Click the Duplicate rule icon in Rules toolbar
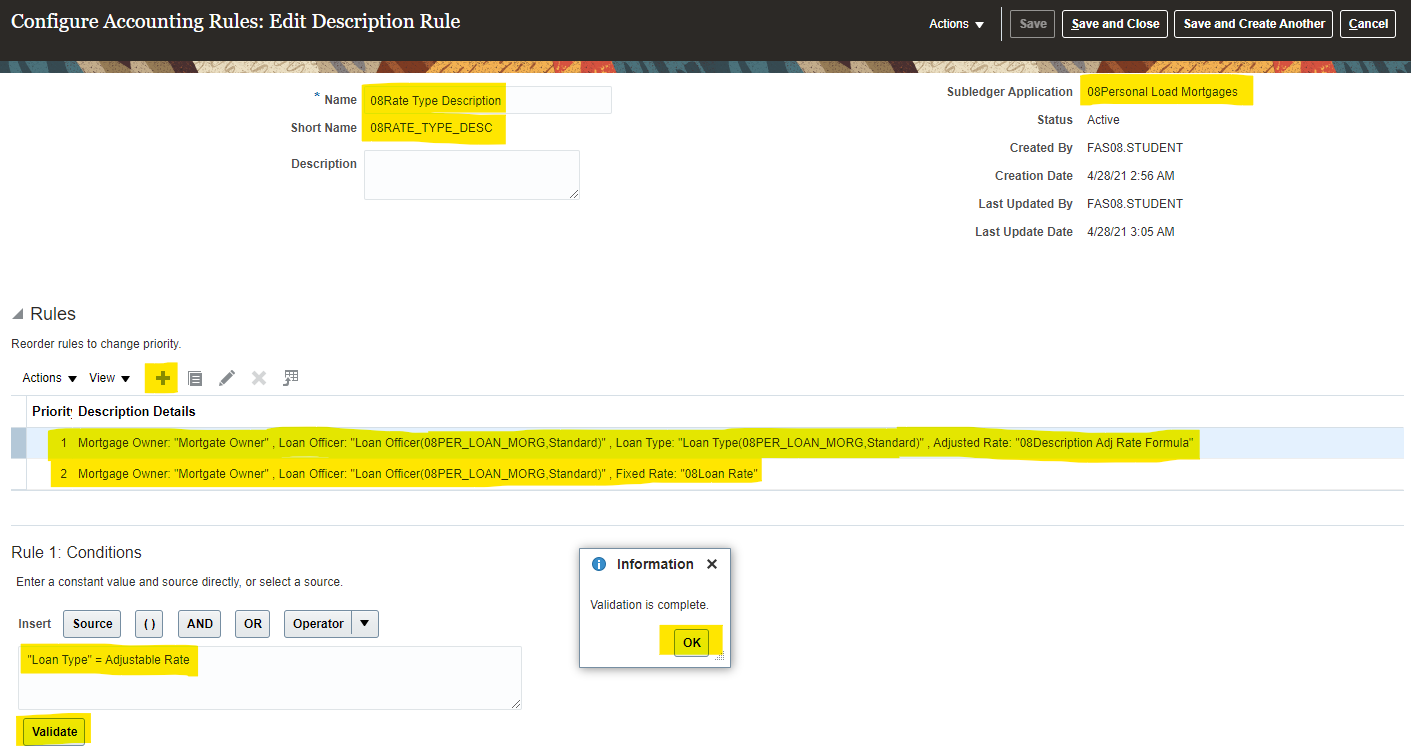Screen dimensions: 1411x756 click(195, 378)
